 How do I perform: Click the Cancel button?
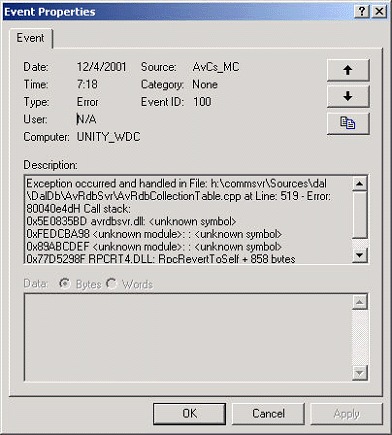tap(268, 413)
